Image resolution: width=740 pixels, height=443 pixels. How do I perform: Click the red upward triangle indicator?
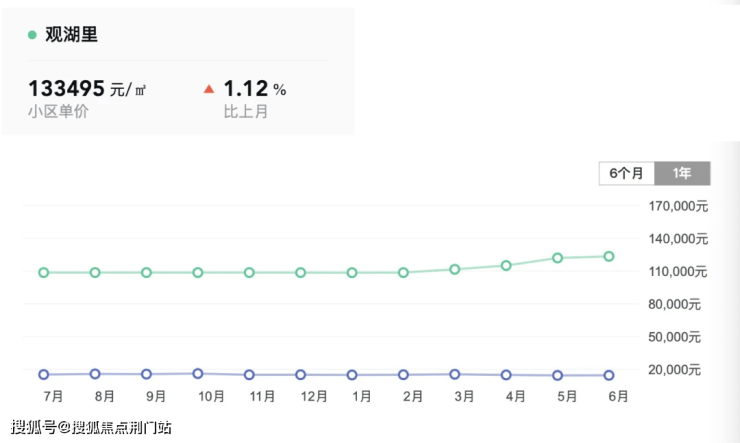pos(209,89)
